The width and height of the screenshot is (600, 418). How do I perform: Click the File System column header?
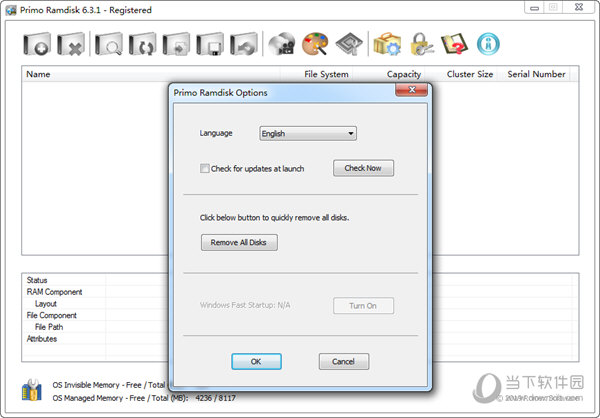316,74
